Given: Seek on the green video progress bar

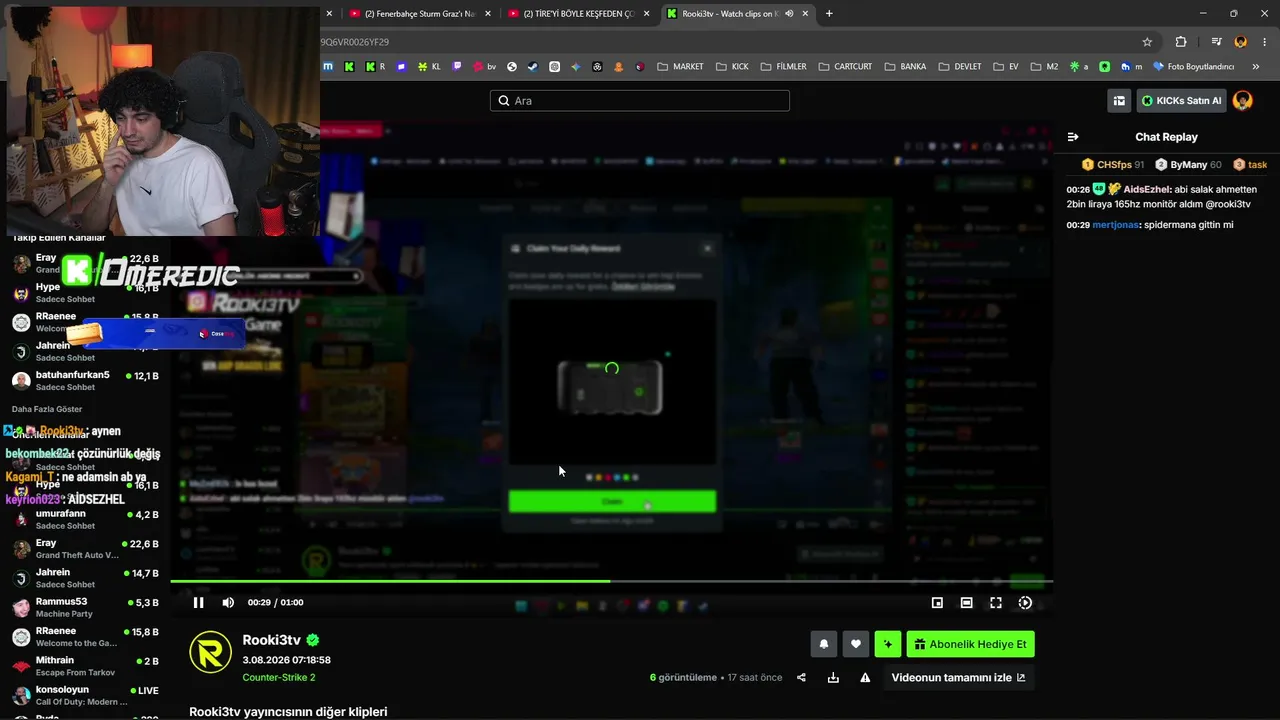Looking at the screenshot, I should tap(611, 581).
